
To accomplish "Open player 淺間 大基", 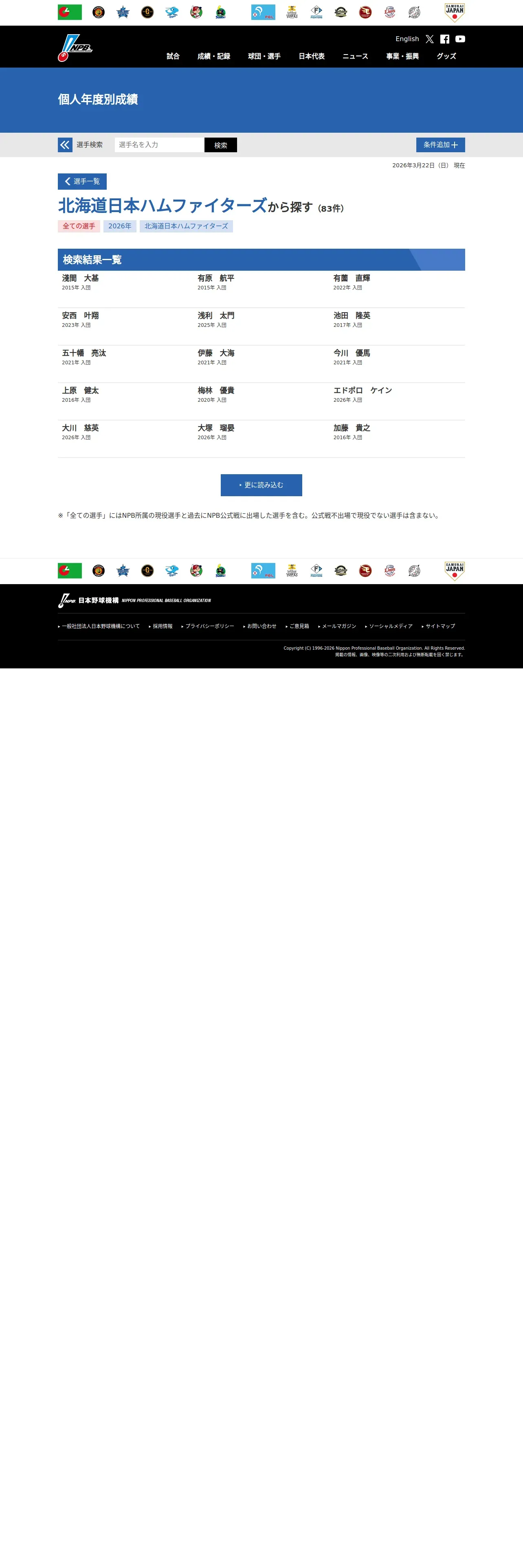I will pyautogui.click(x=80, y=278).
